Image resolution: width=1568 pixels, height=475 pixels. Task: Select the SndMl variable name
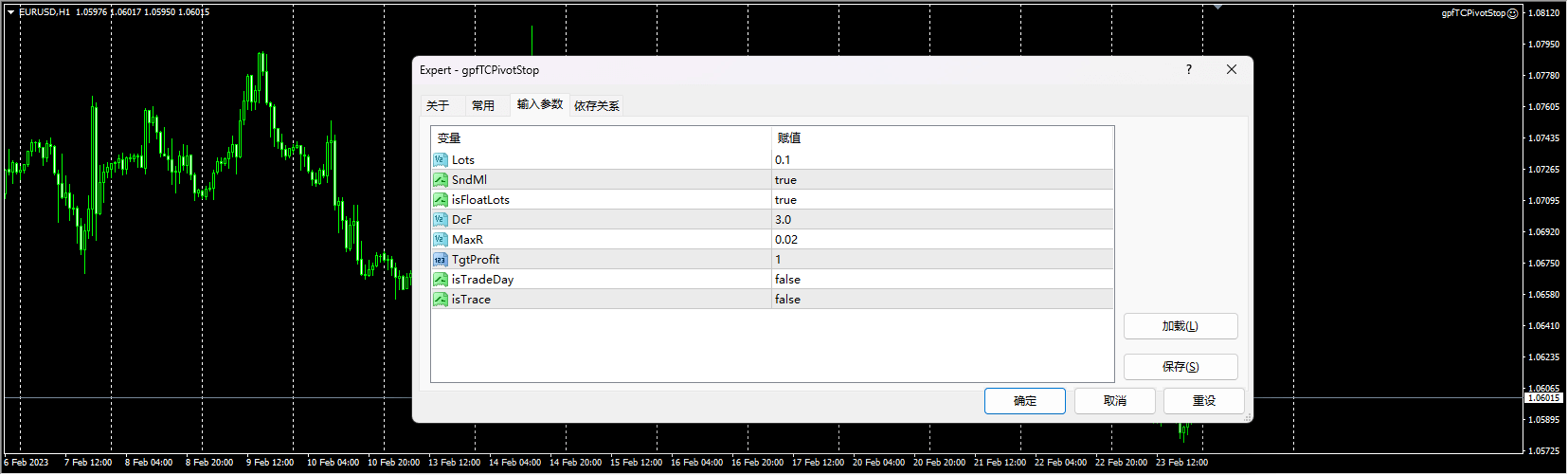(x=469, y=180)
